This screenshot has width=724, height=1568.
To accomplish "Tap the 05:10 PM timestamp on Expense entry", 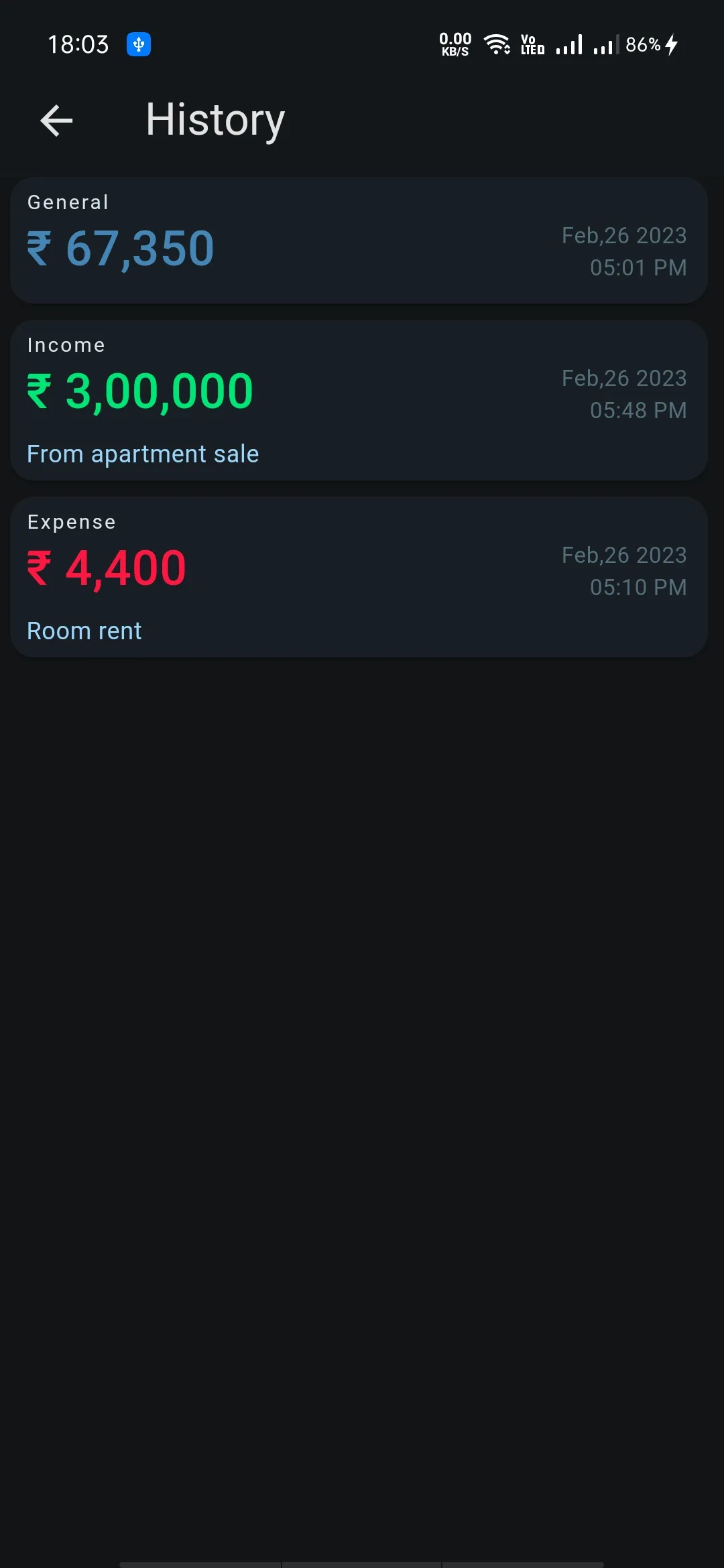I will (638, 588).
